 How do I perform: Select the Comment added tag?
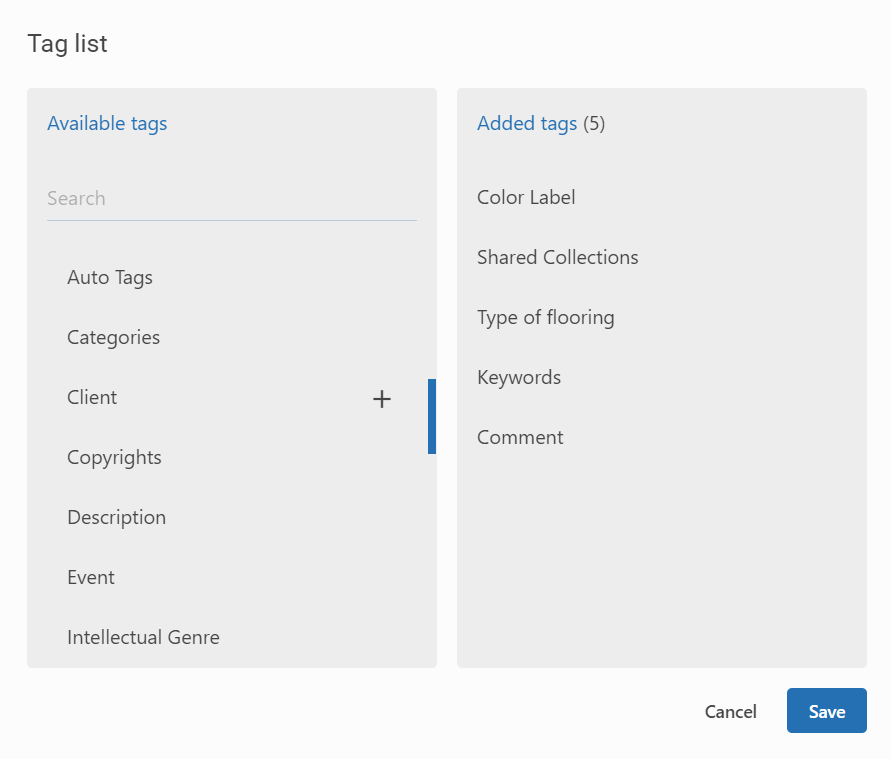[x=520, y=437]
